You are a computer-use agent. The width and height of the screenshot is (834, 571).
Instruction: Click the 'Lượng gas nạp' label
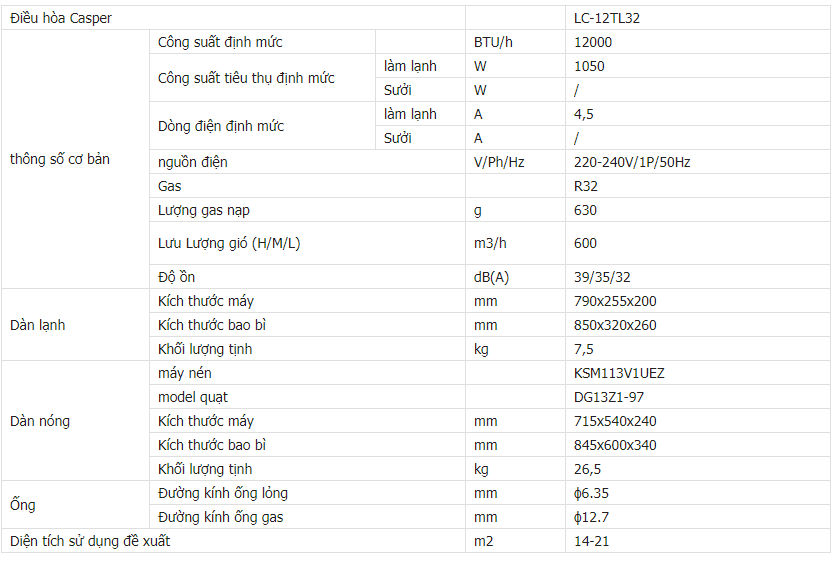[x=205, y=210]
